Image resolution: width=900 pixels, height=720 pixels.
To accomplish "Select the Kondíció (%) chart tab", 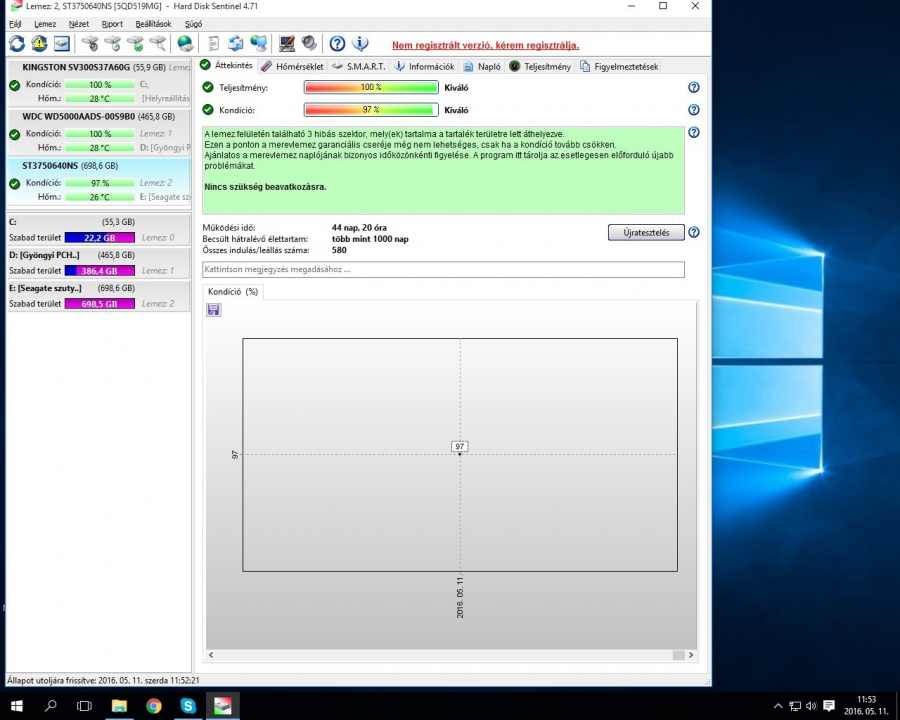I will click(233, 292).
